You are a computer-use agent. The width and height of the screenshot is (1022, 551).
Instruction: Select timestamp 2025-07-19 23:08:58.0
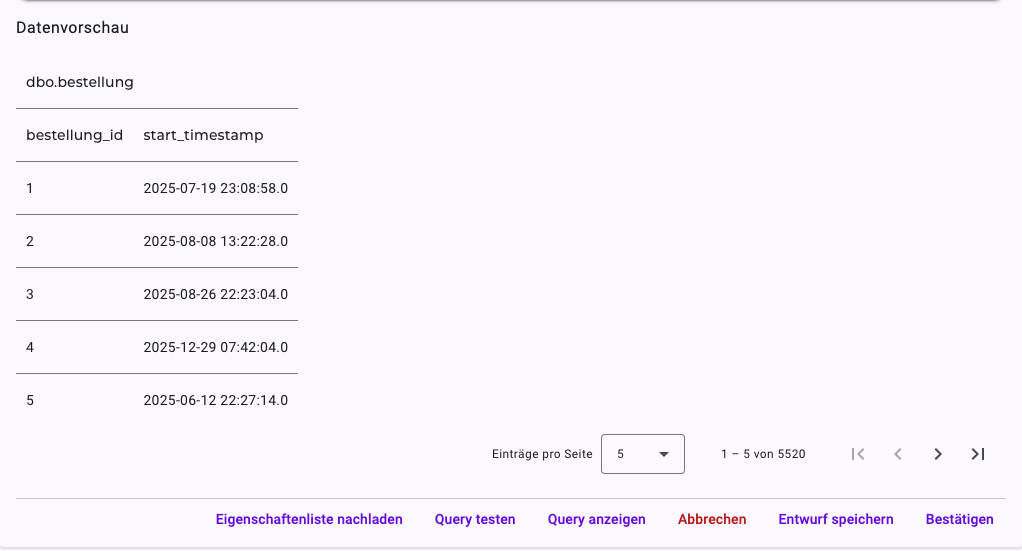point(216,188)
